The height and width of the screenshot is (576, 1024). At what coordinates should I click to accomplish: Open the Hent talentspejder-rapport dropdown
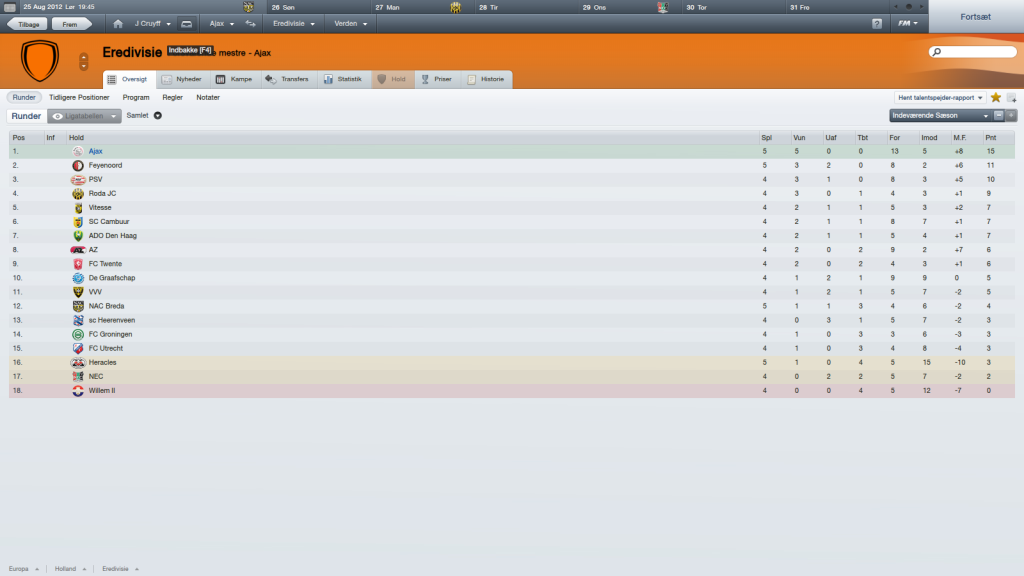(x=940, y=97)
